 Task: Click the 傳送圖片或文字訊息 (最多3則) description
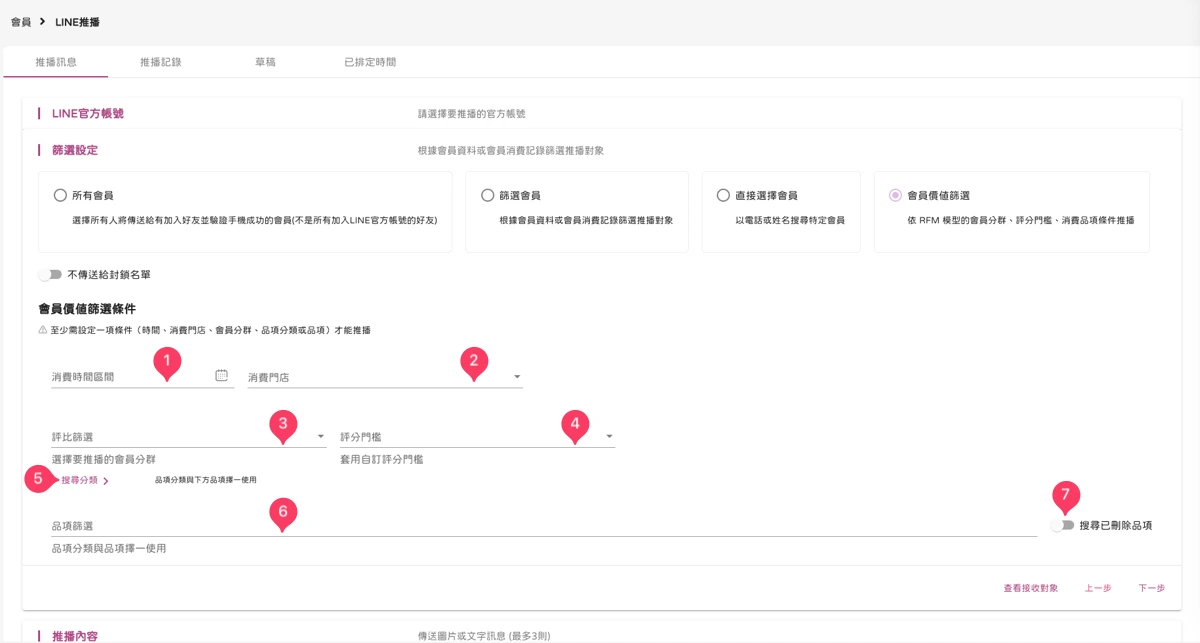pos(484,636)
